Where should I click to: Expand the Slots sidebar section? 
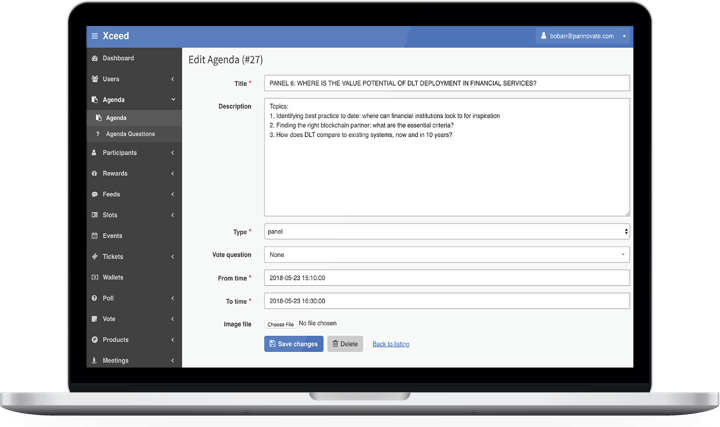click(x=132, y=214)
